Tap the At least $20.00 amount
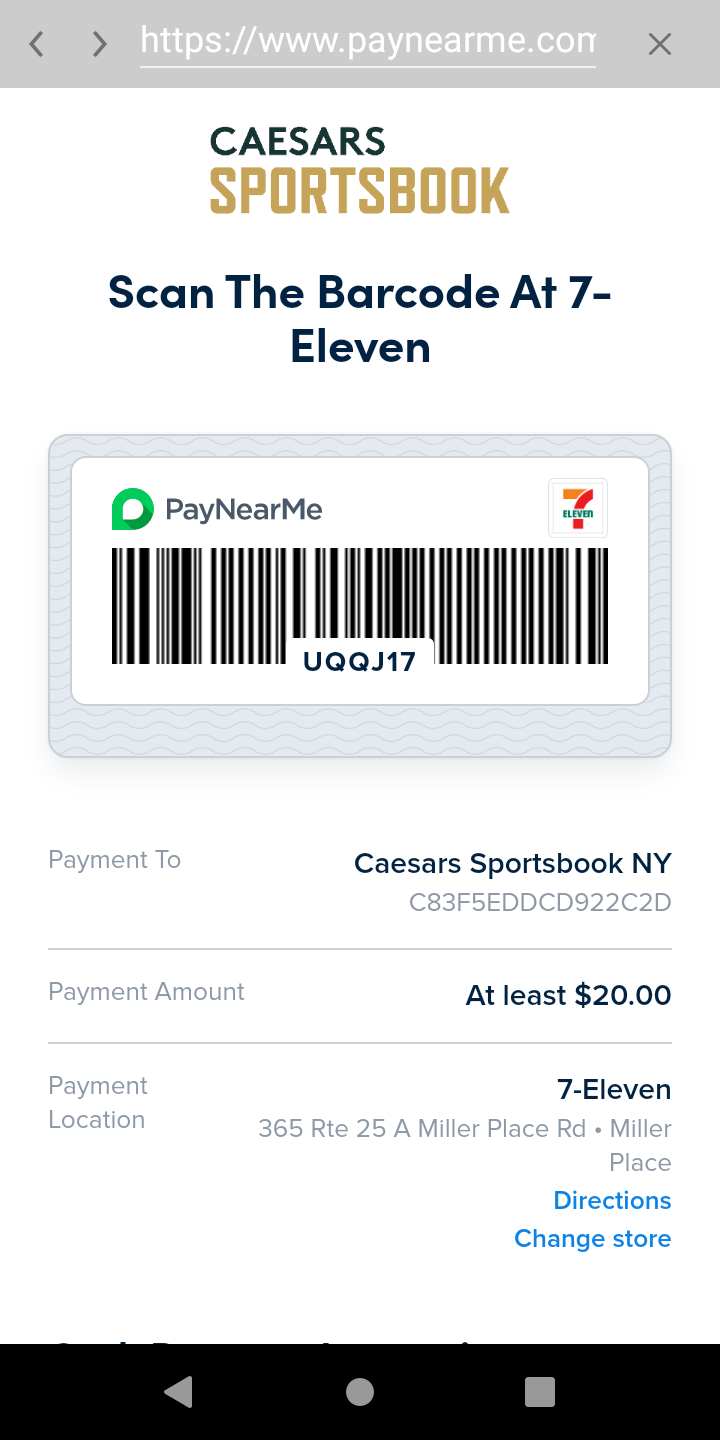 tap(569, 995)
